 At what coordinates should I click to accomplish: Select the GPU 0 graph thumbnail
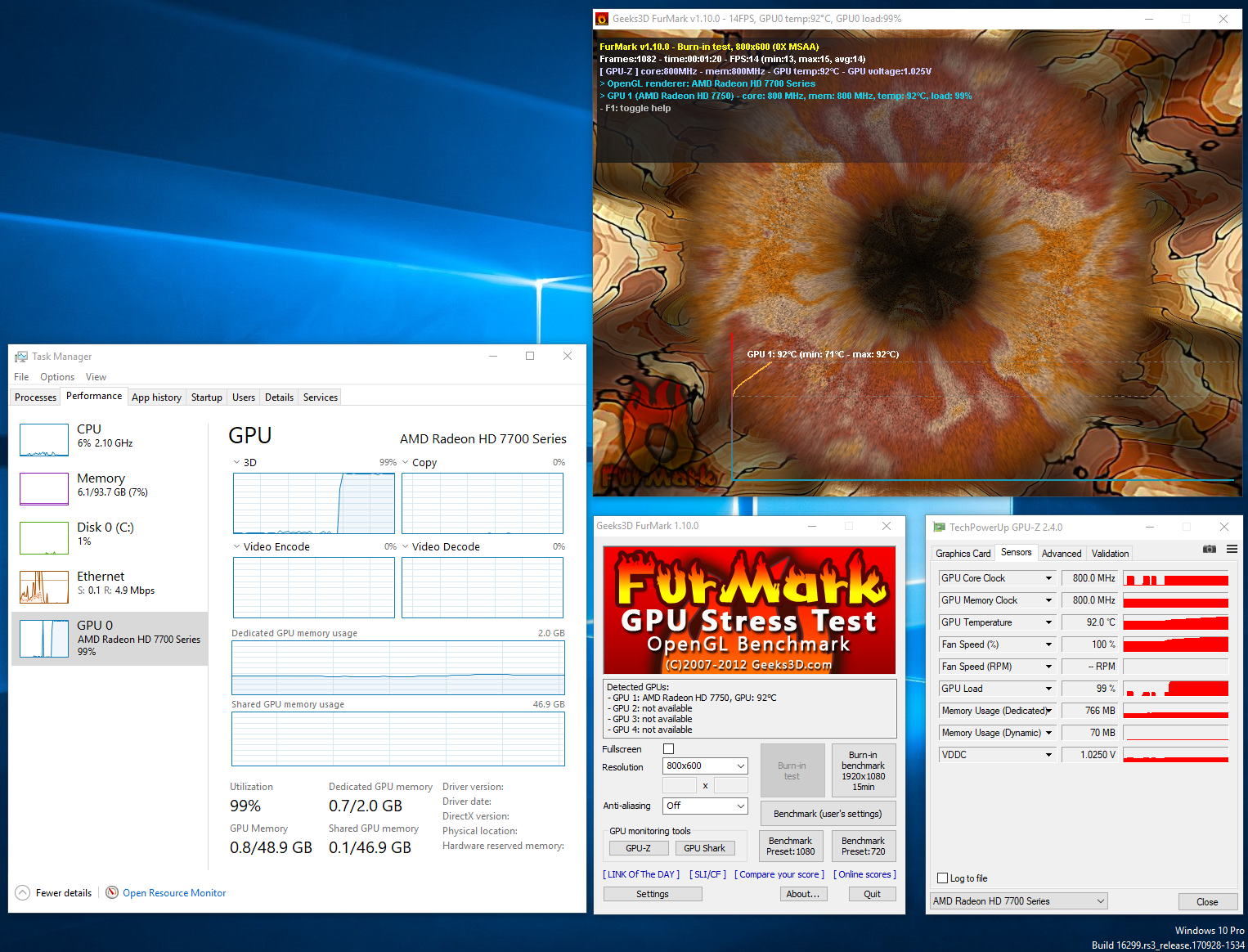44,639
